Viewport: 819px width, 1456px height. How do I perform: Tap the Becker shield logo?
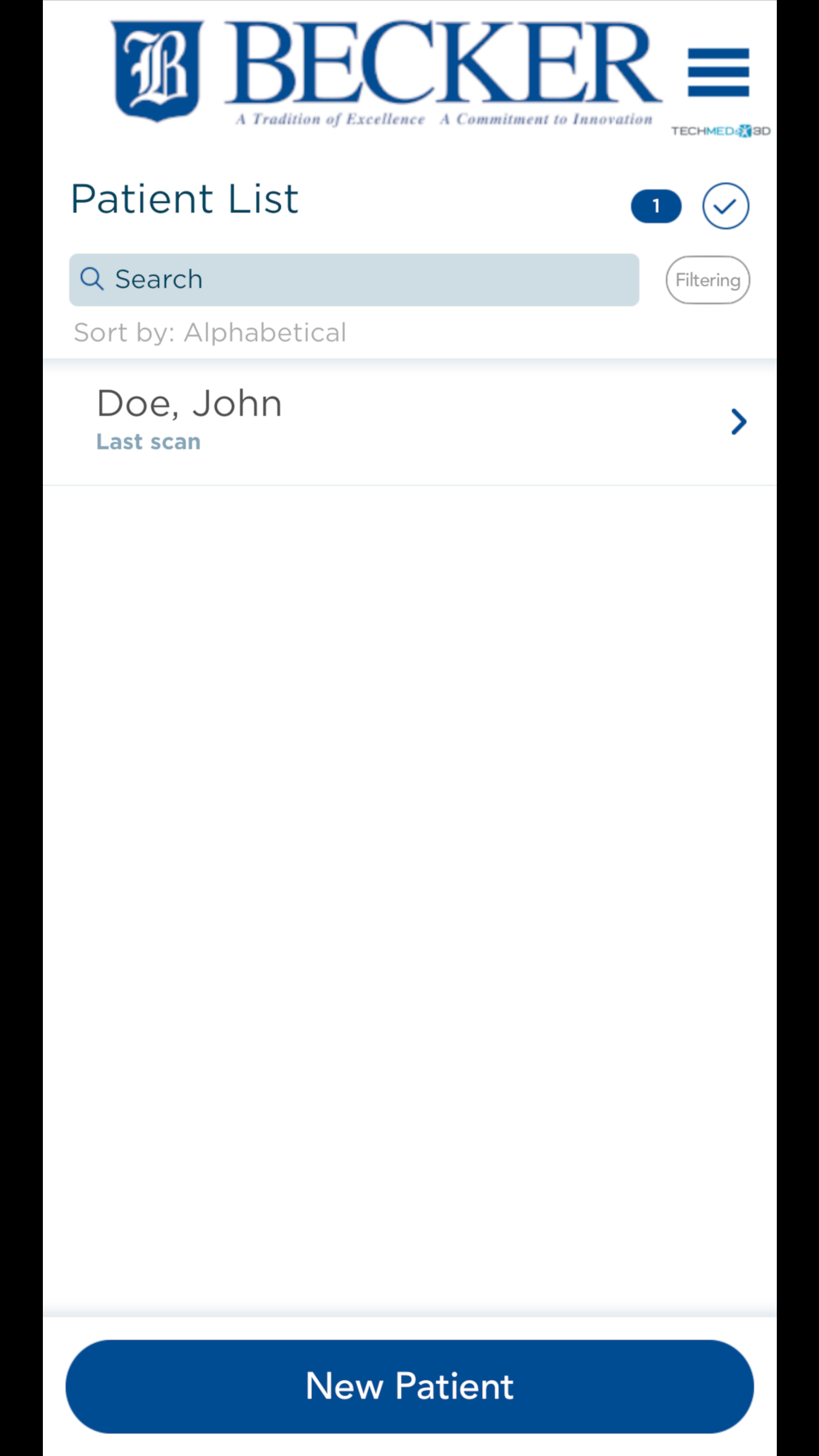(157, 71)
